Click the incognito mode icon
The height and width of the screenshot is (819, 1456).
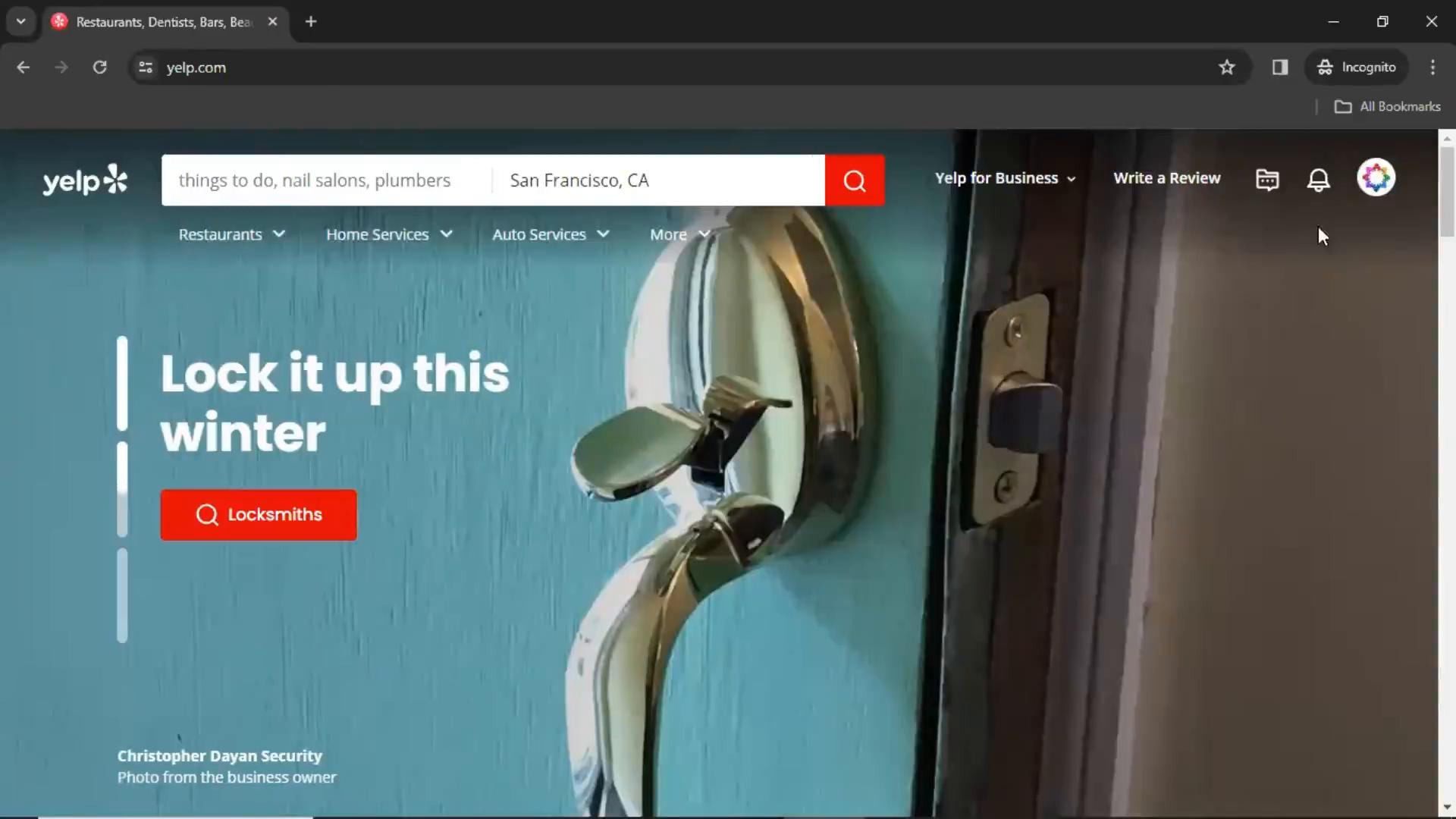[1323, 67]
